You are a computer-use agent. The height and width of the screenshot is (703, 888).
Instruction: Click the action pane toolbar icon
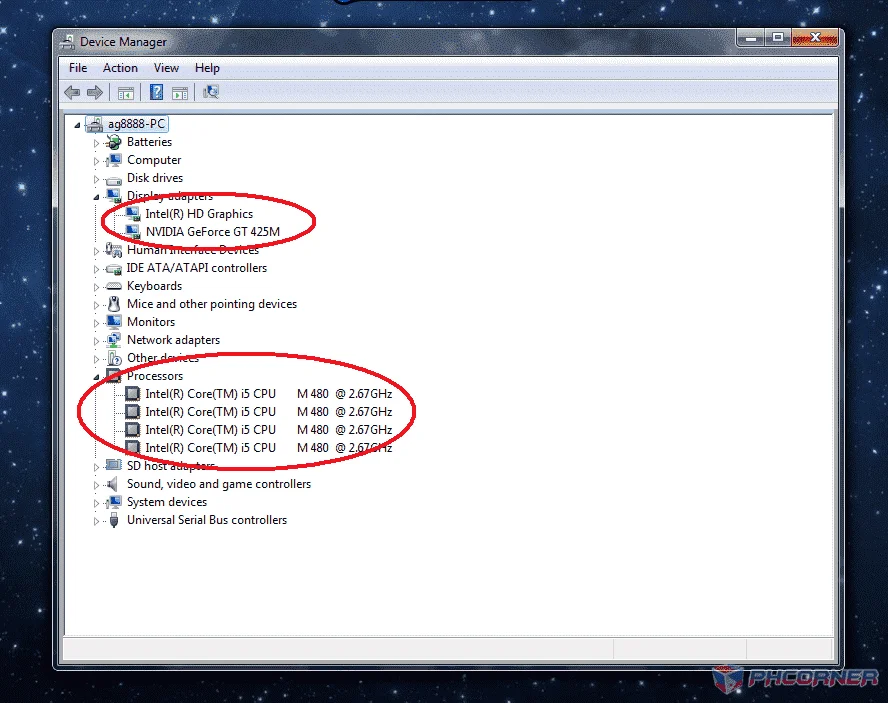[x=180, y=92]
